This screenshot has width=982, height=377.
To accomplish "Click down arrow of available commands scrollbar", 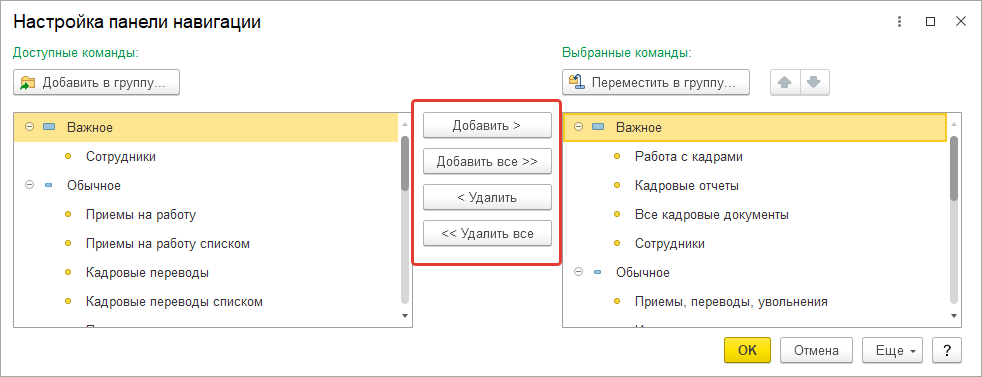I will click(405, 316).
